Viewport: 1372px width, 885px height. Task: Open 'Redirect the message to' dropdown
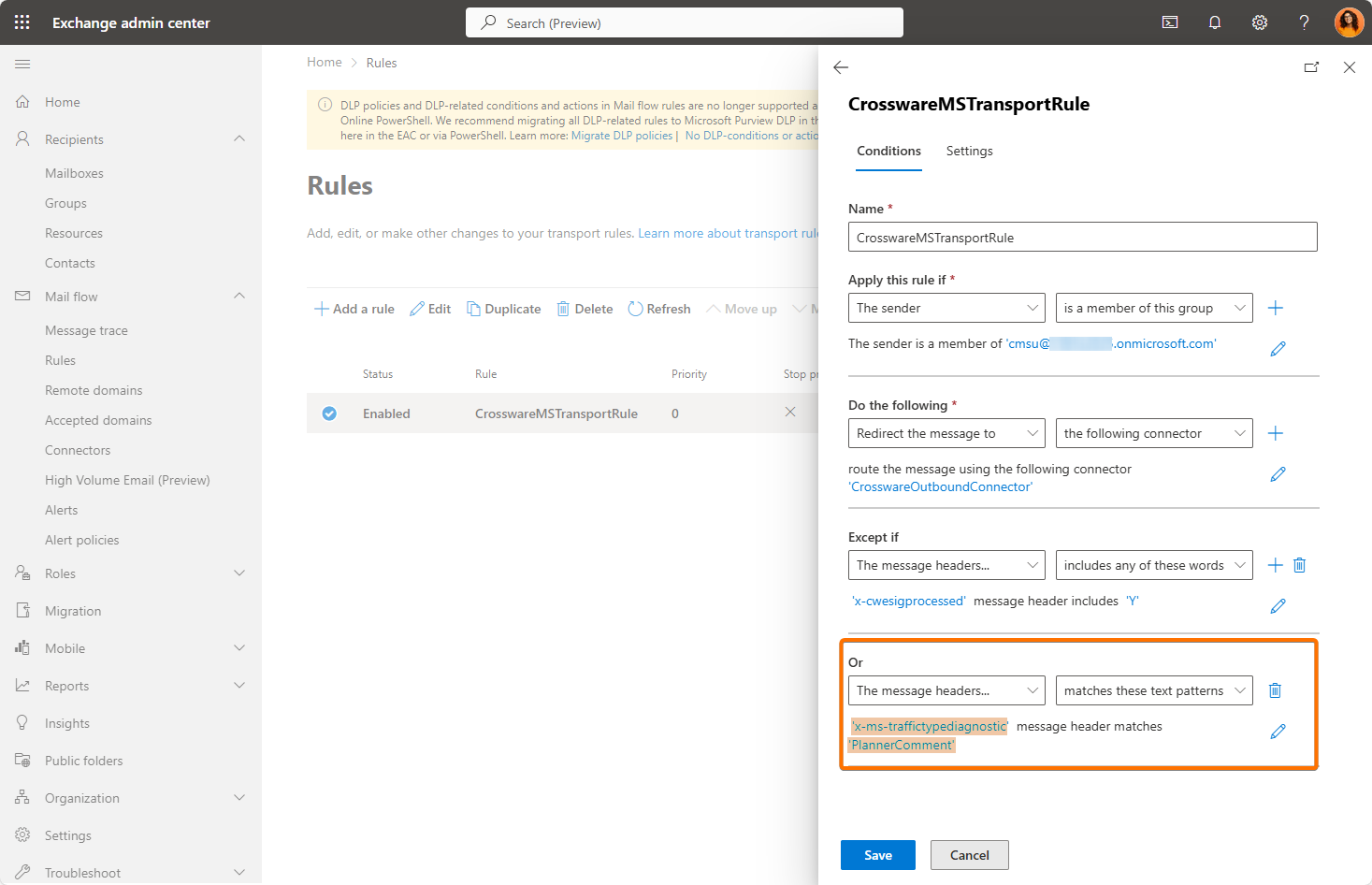pos(946,433)
